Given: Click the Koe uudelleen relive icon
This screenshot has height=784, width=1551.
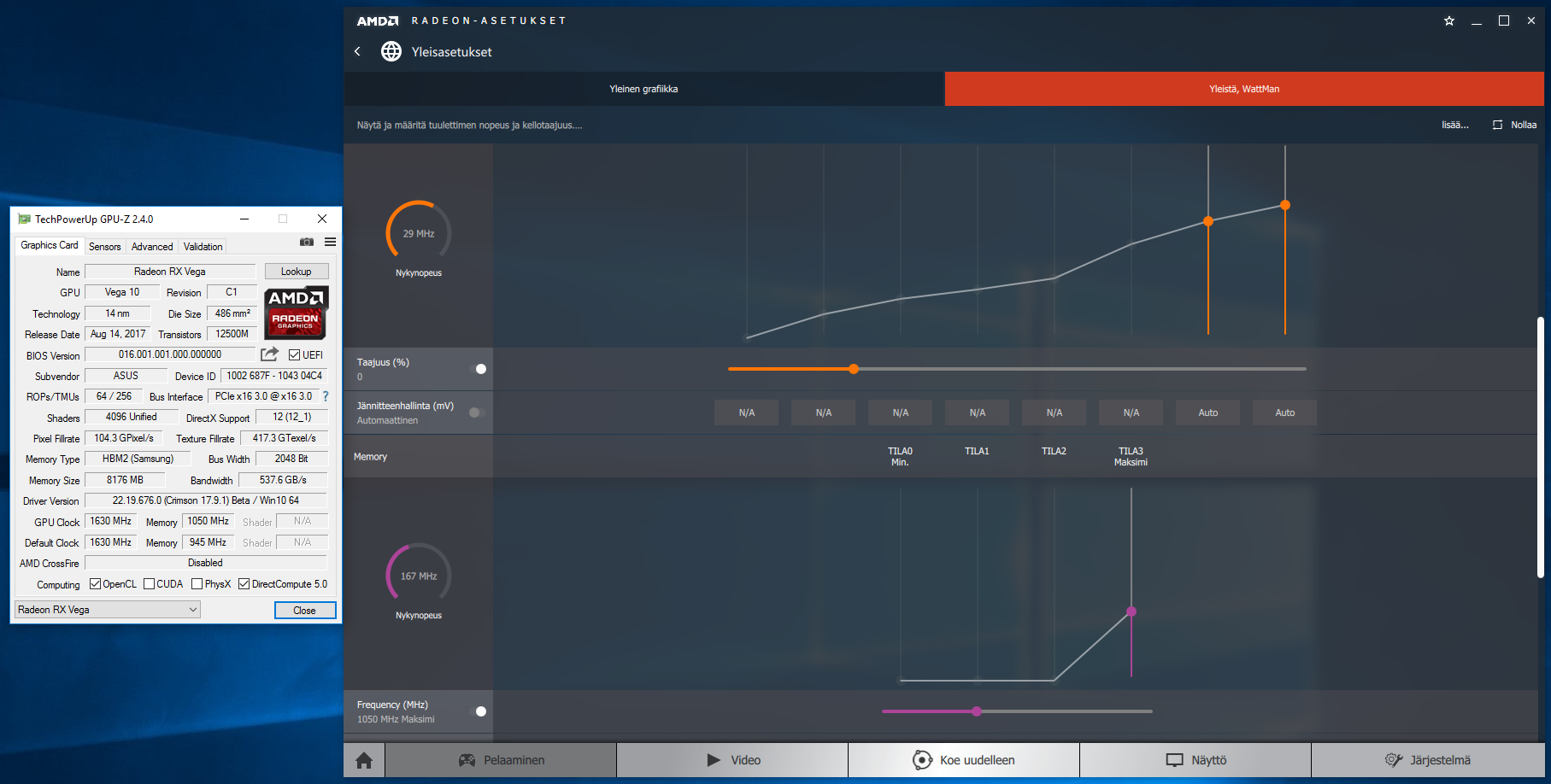Looking at the screenshot, I should coord(922,760).
